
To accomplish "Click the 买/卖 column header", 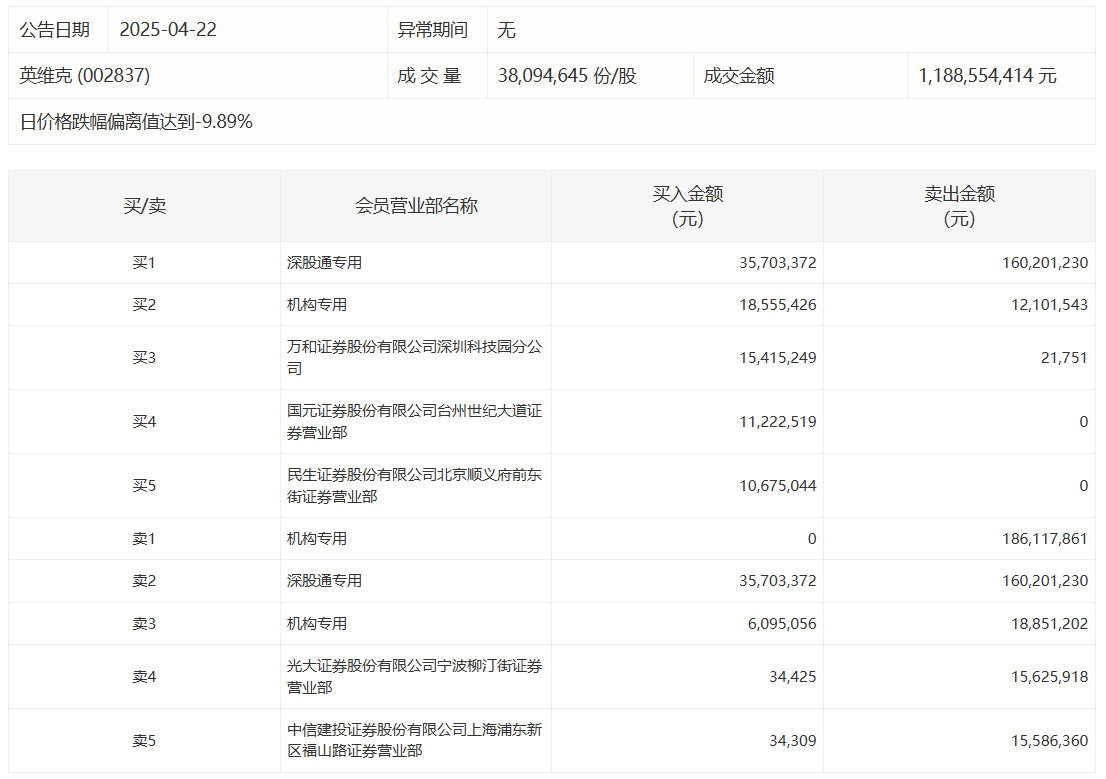I will (x=144, y=206).
